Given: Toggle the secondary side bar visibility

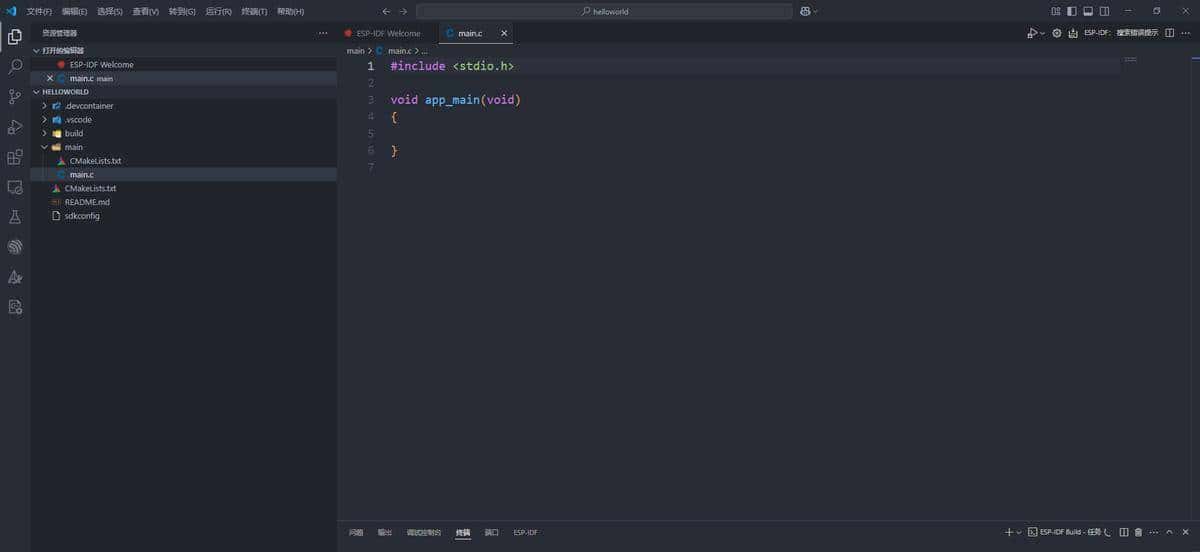Looking at the screenshot, I should [1104, 11].
